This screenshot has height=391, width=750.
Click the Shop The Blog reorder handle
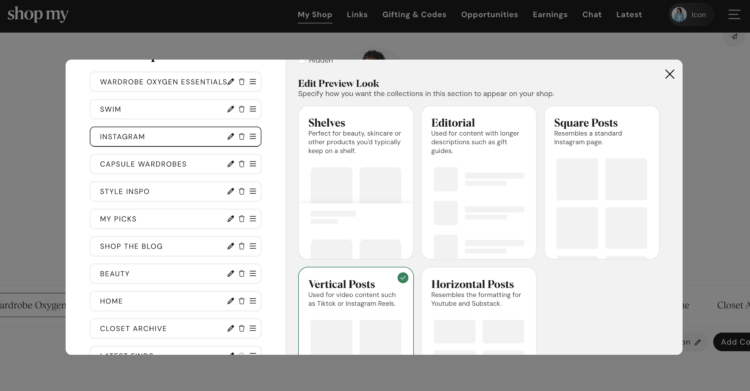coord(253,246)
